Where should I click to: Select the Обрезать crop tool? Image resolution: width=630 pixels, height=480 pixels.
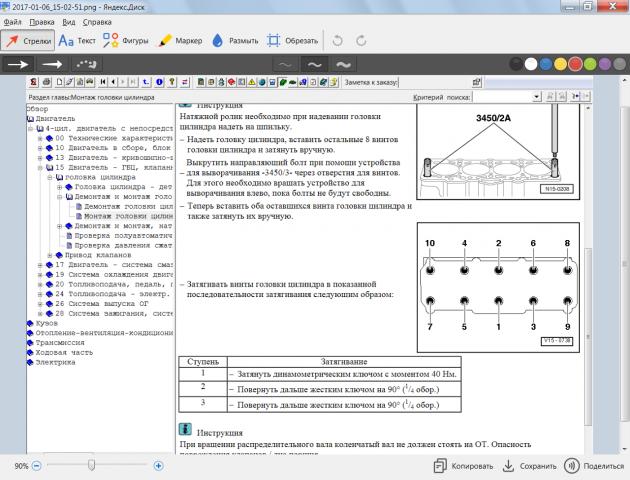(x=292, y=41)
